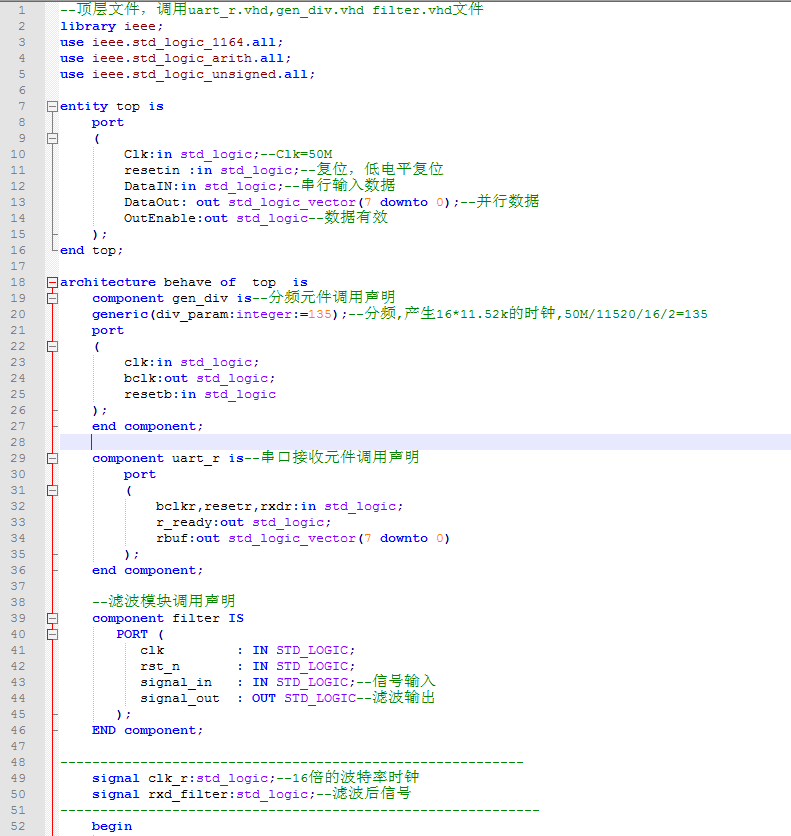The width and height of the screenshot is (791, 836).
Task: Collapse the 'component filter IS' fold marker
Action: coord(52,618)
